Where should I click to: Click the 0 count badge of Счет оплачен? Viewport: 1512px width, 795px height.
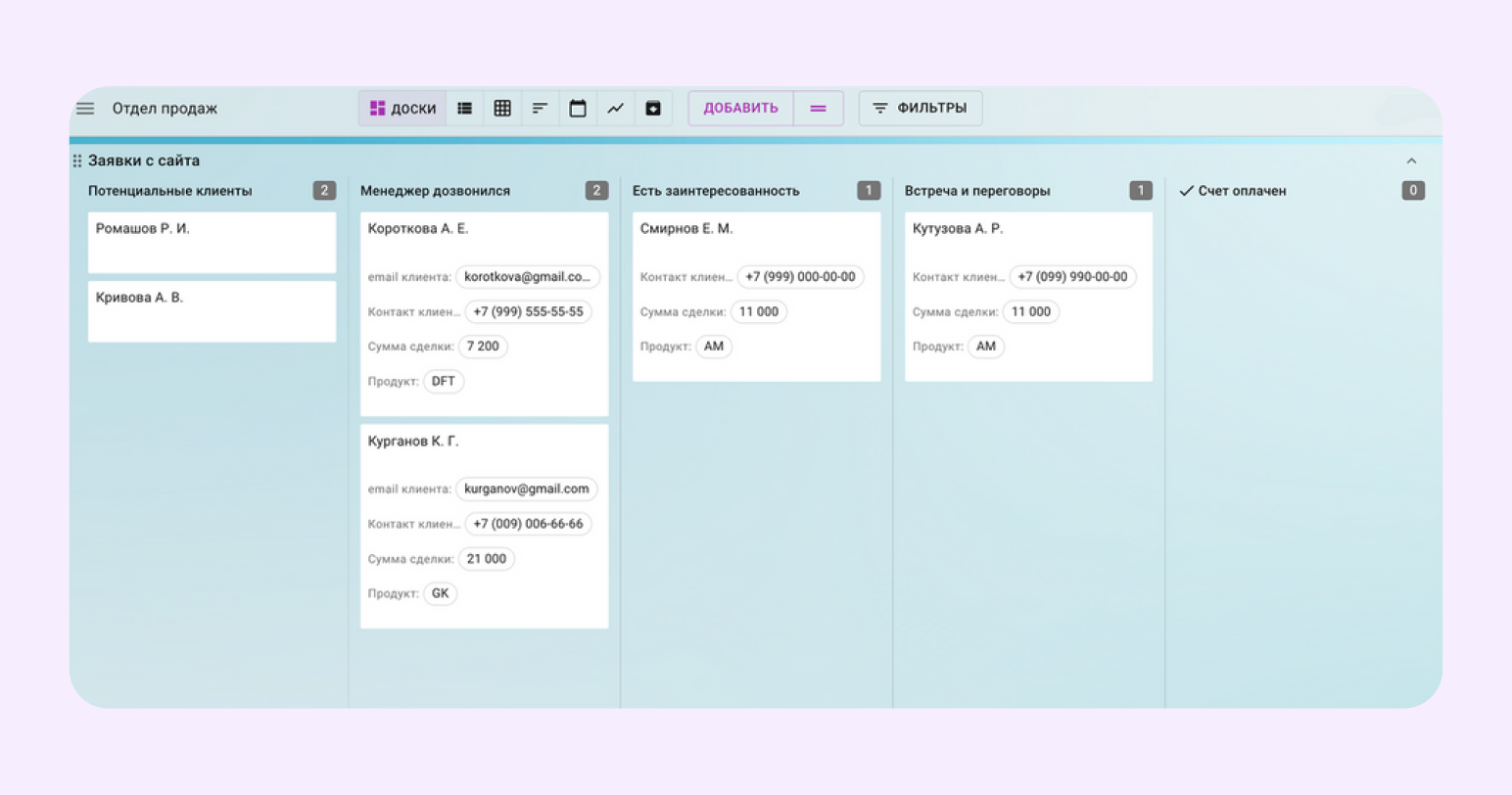(x=1413, y=191)
